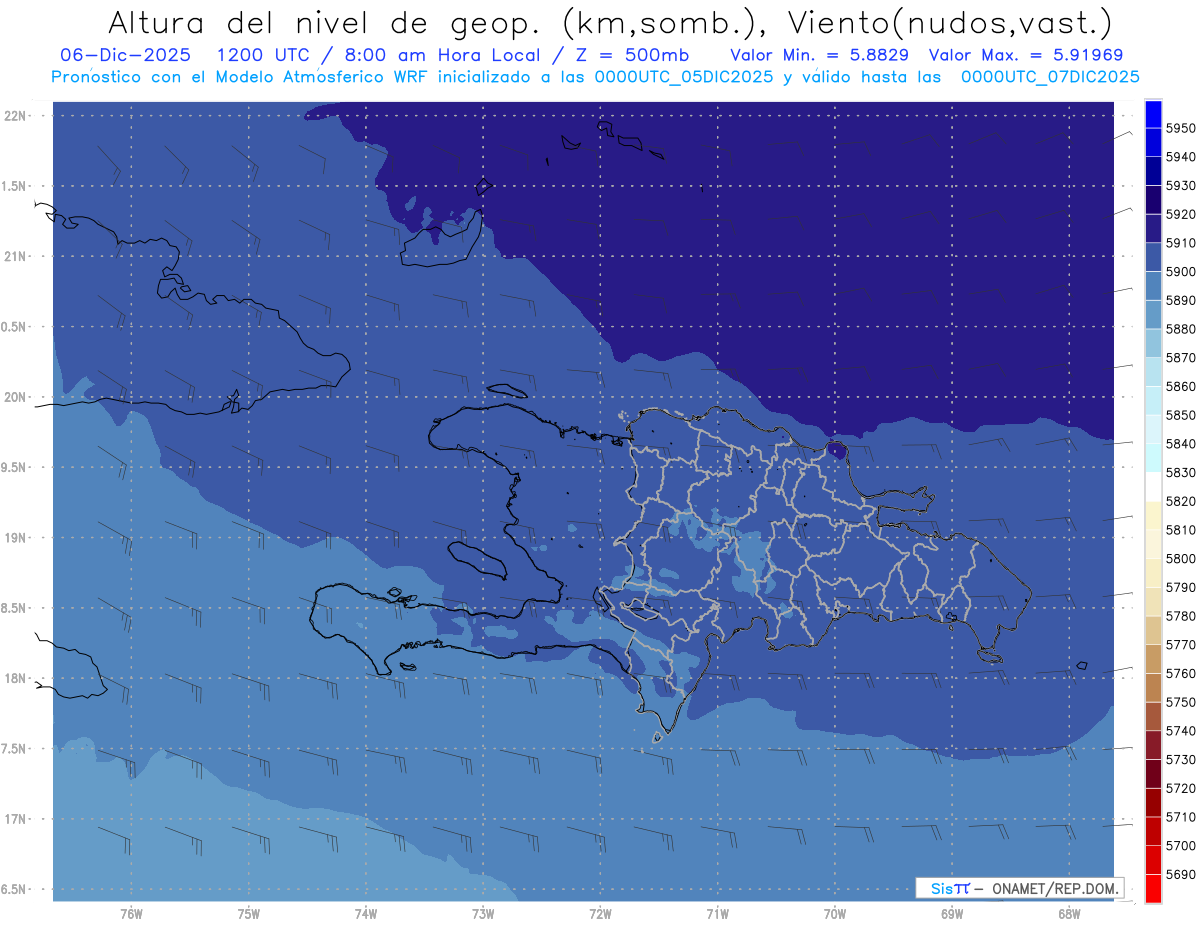Click the bright blue colorbar segment above 5950
This screenshot has height=927, width=1200.
tap(1153, 114)
